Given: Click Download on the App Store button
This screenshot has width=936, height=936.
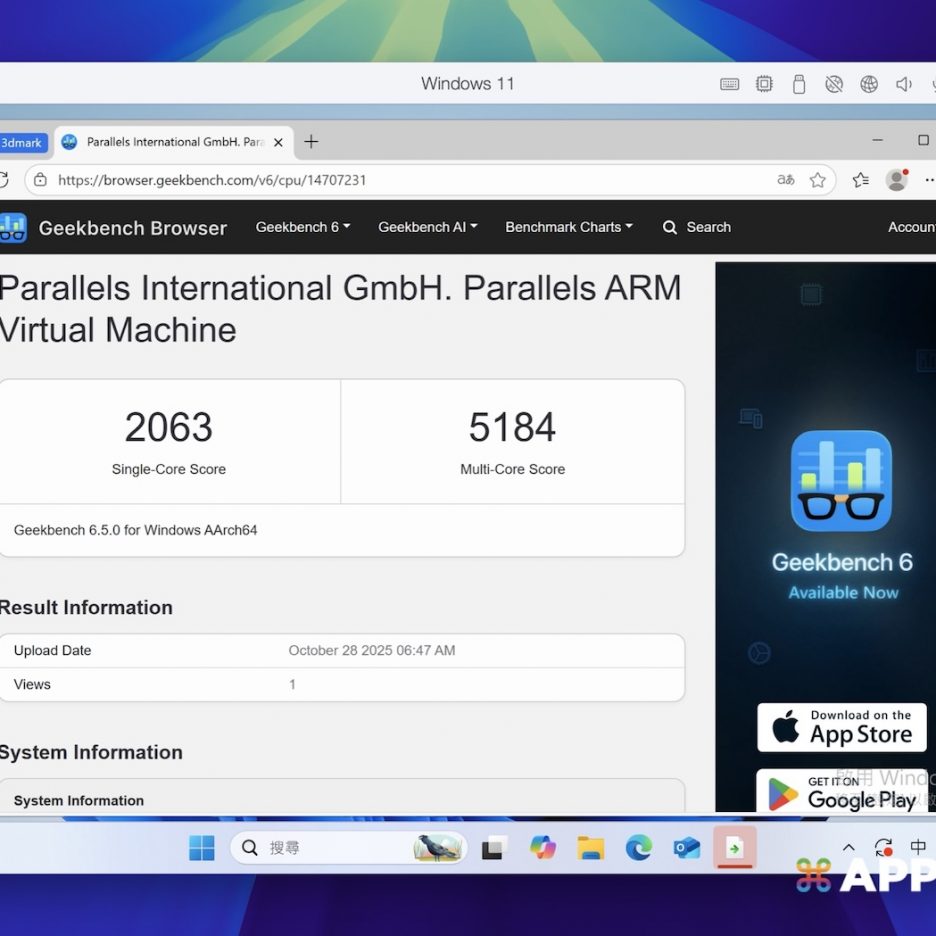Looking at the screenshot, I should [x=841, y=727].
